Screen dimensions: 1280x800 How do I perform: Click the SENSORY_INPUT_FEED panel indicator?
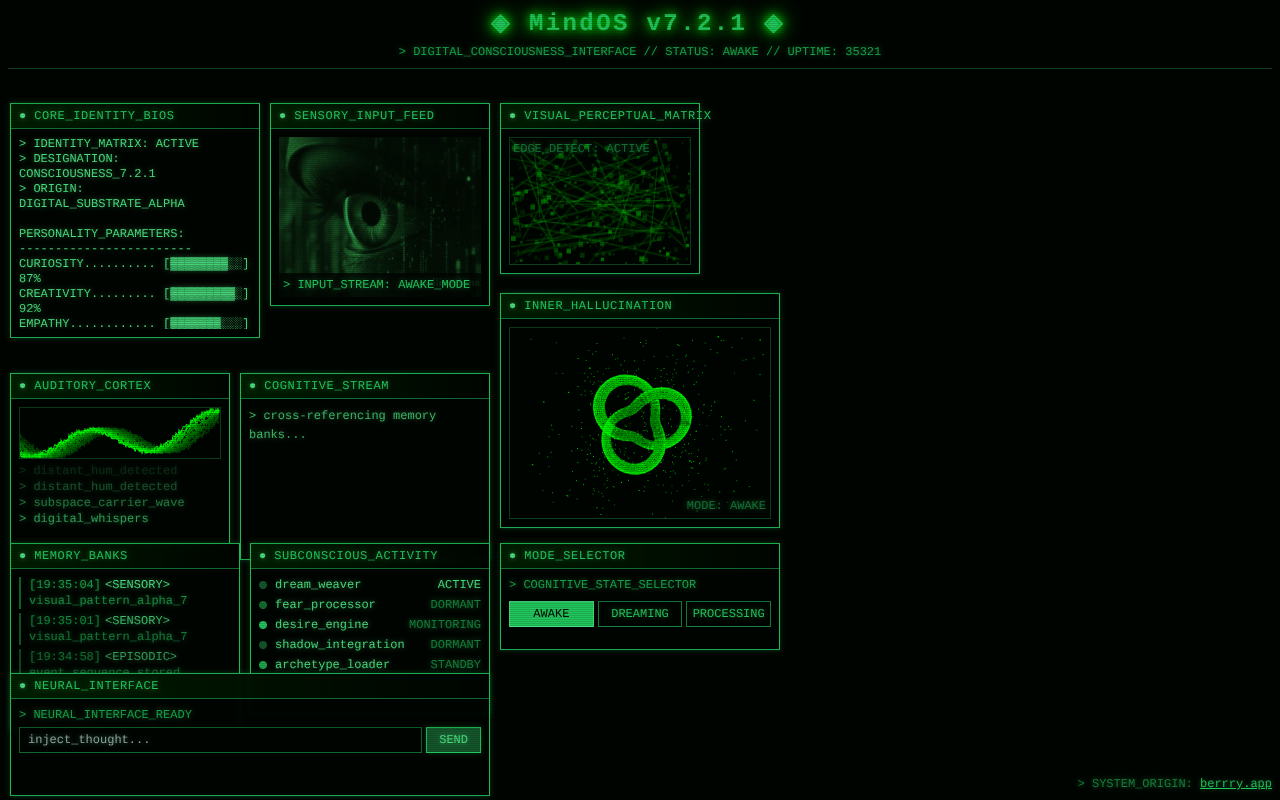[282, 115]
